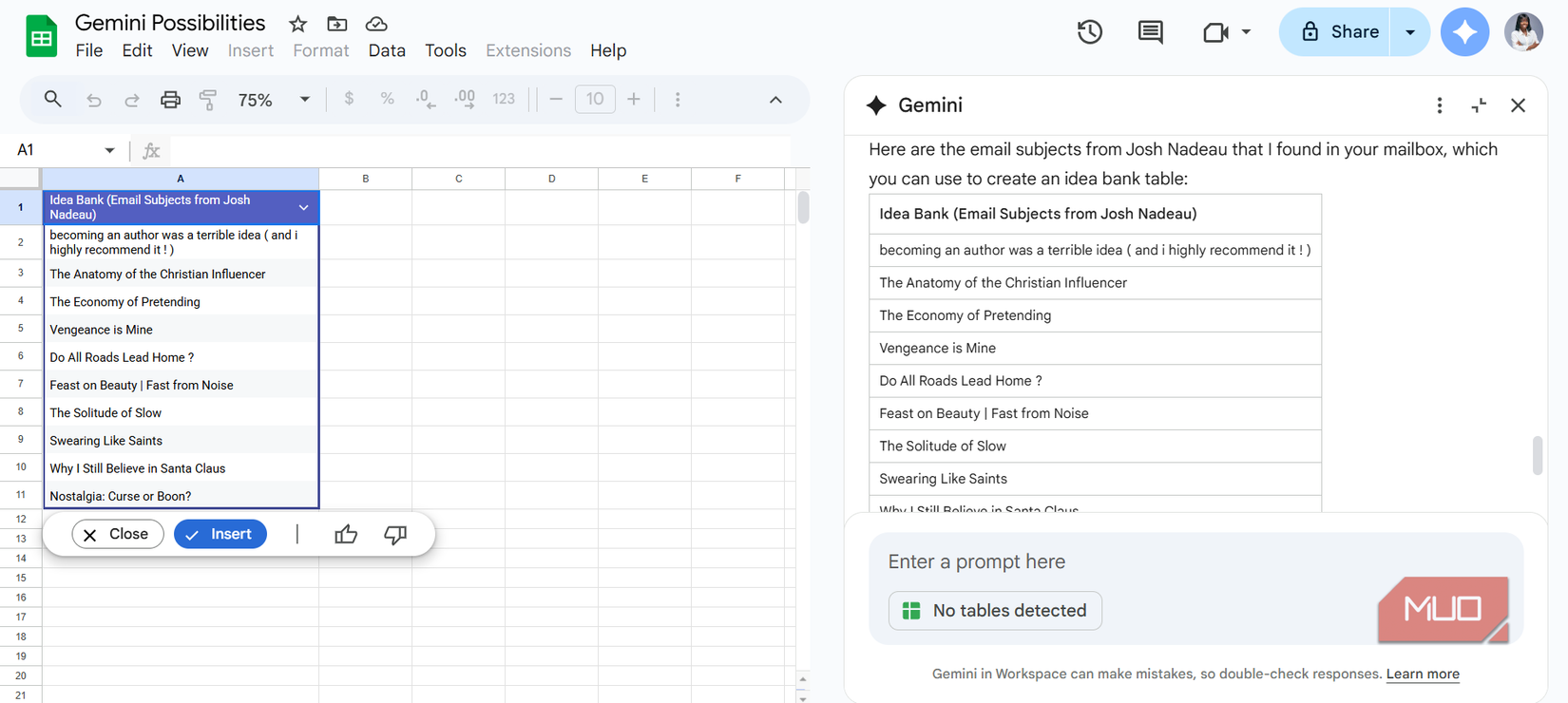Open the Google Sheets home icon
This screenshot has width=1568, height=703.
[x=41, y=36]
